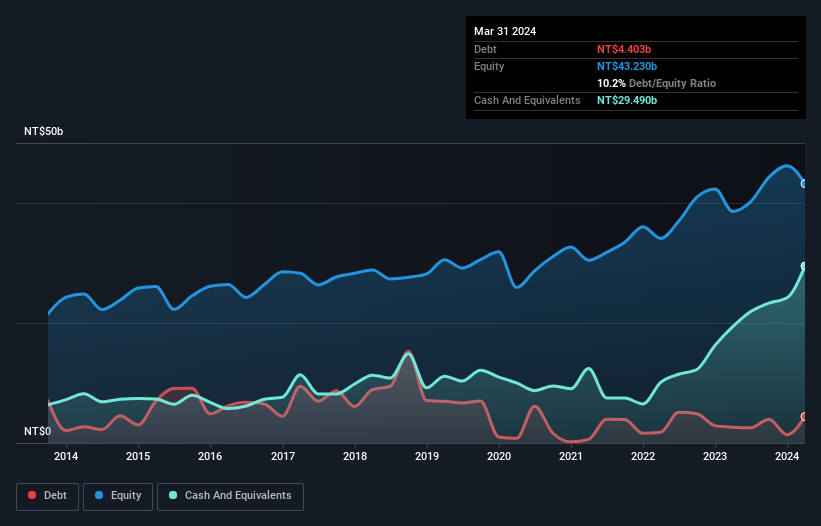
Task: Toggle the Equity series legend button
Action: click(x=118, y=496)
